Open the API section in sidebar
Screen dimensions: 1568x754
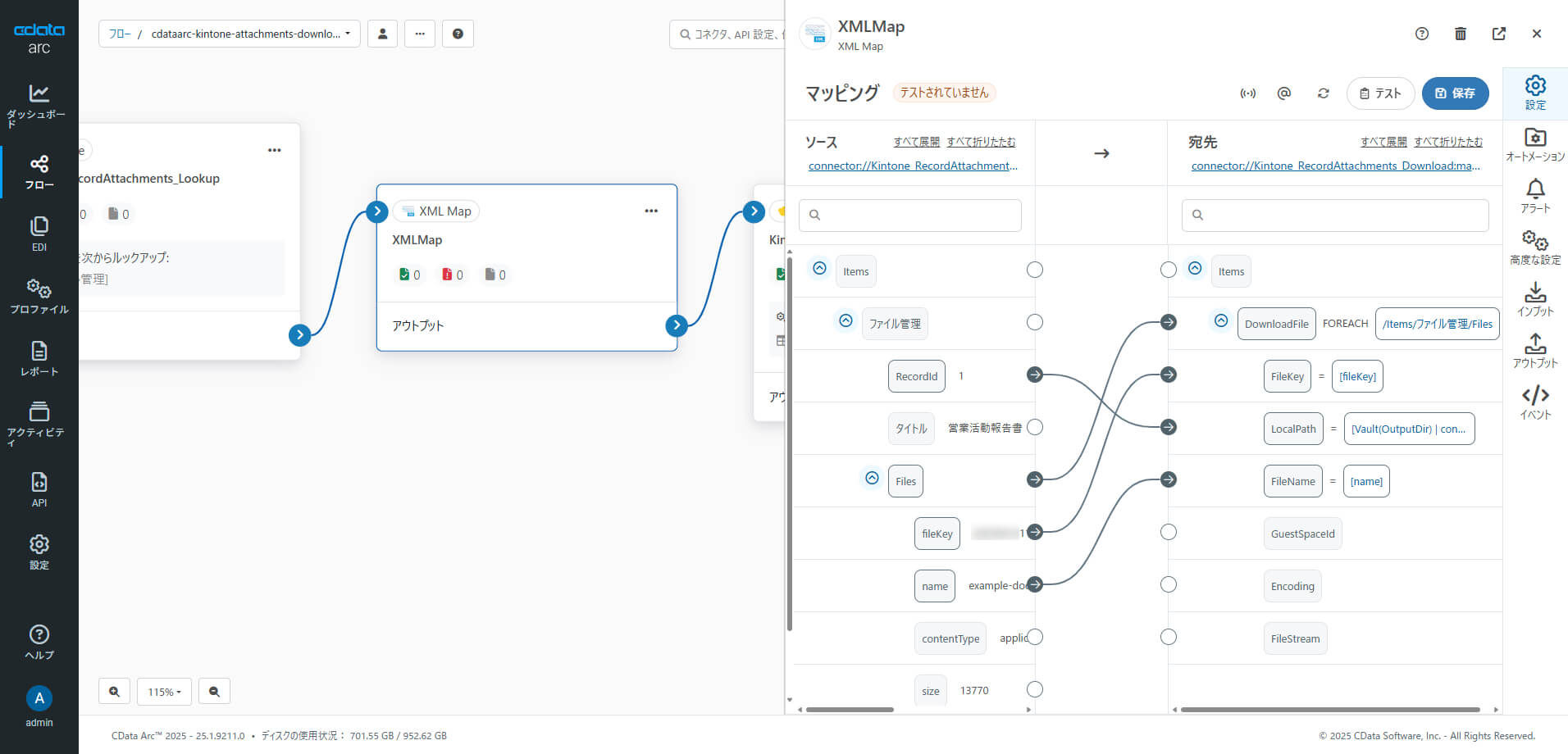(39, 490)
